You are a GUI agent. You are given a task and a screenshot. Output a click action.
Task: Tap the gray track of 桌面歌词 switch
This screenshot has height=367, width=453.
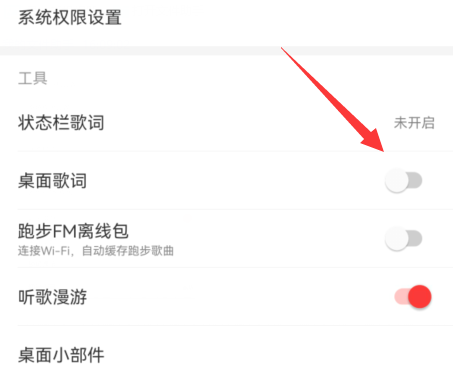tap(416, 181)
